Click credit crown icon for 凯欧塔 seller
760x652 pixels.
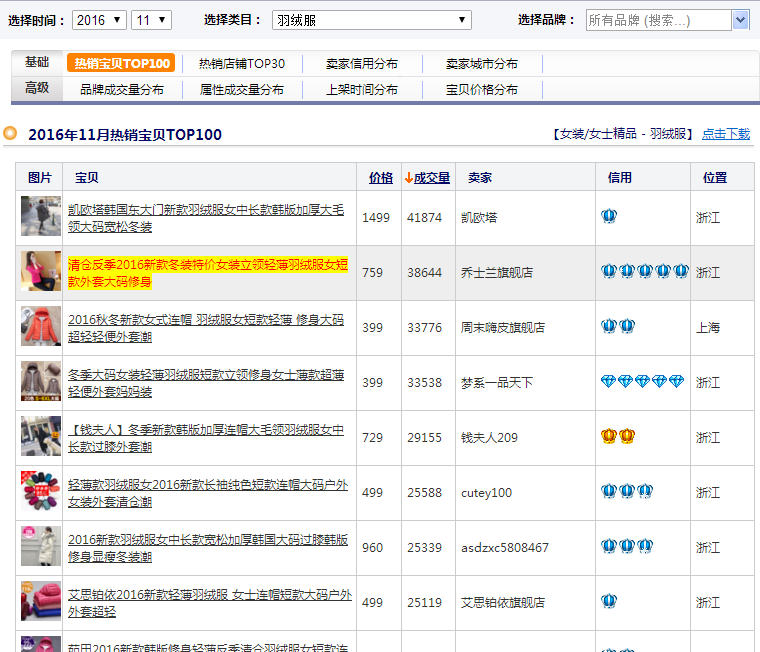click(609, 217)
